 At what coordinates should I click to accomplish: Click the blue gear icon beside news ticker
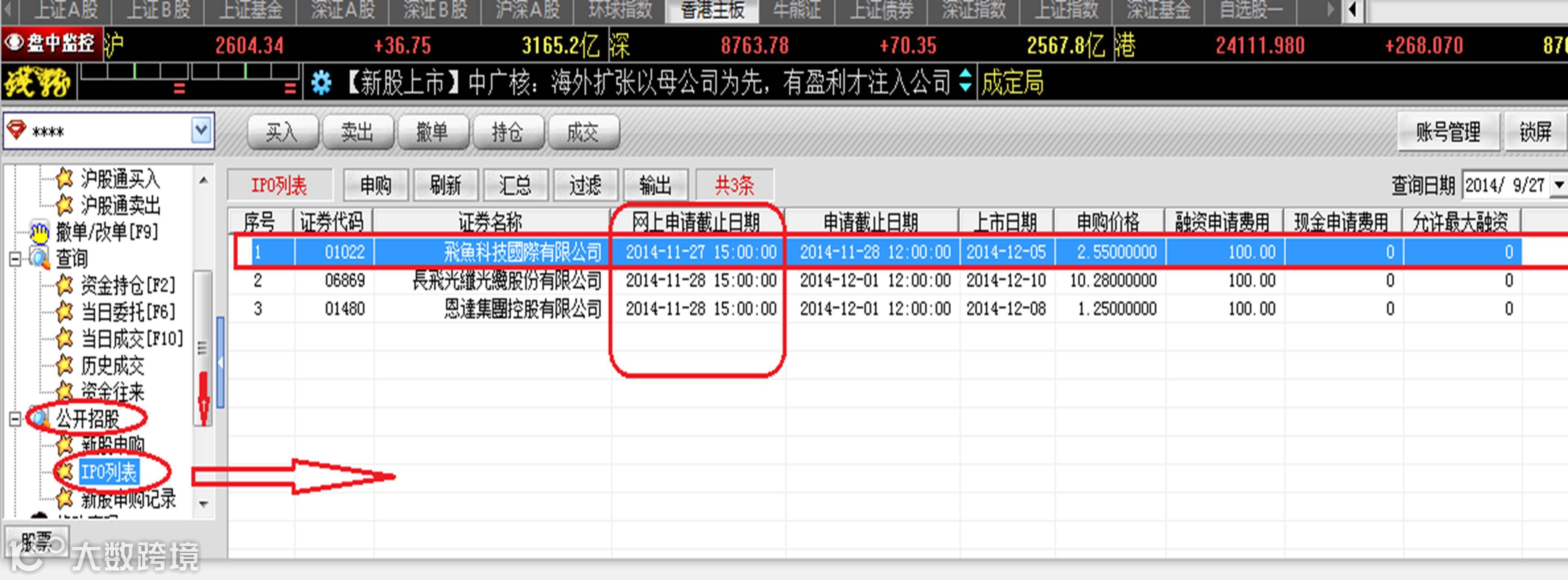(x=321, y=83)
